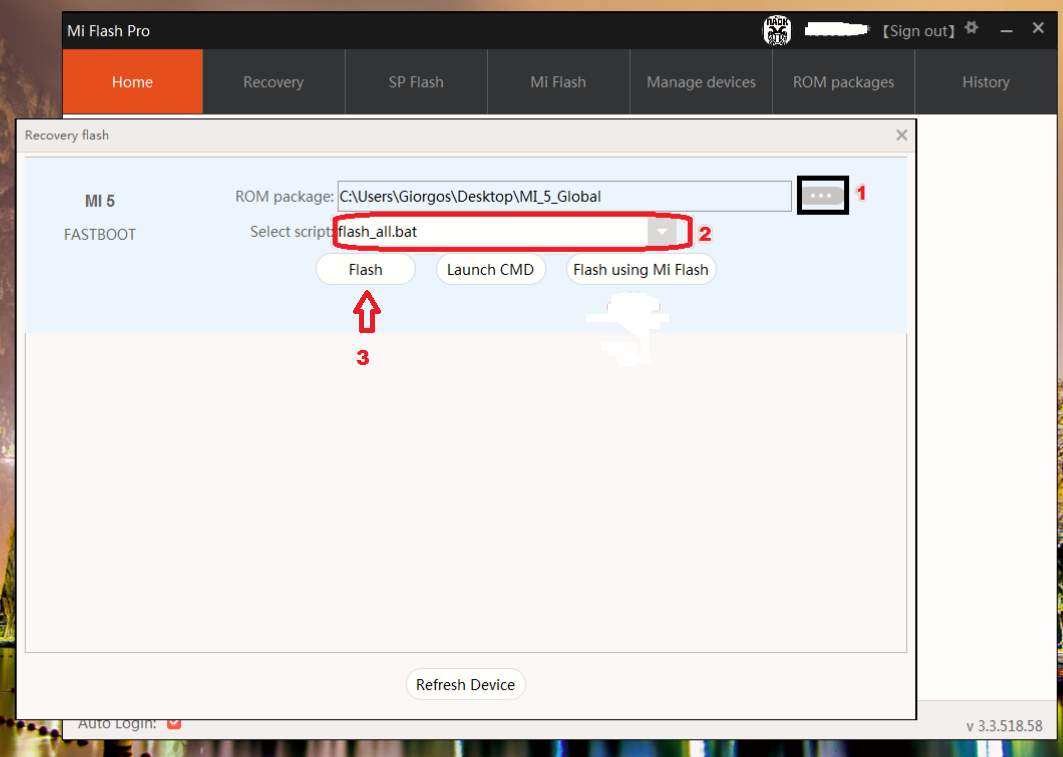Browse for ROM package with ellipsis button

tap(822, 196)
